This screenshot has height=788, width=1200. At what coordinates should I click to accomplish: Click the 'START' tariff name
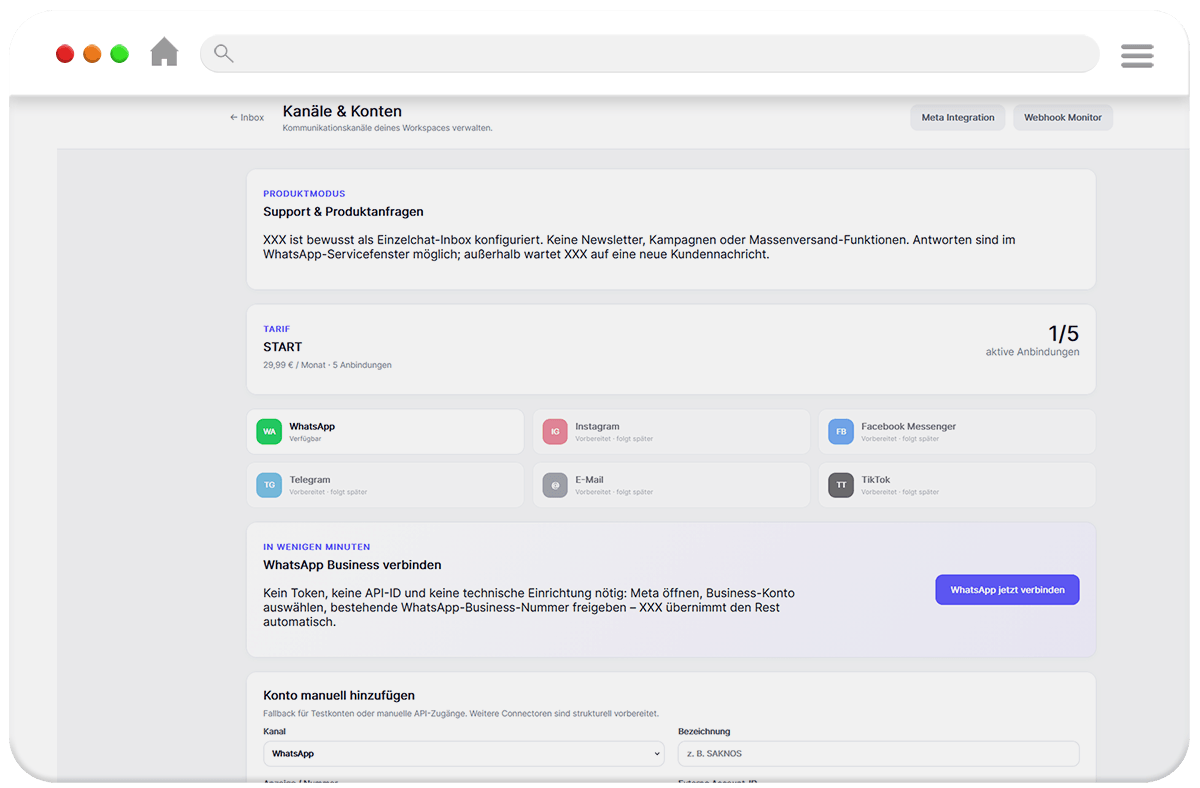[x=283, y=347]
